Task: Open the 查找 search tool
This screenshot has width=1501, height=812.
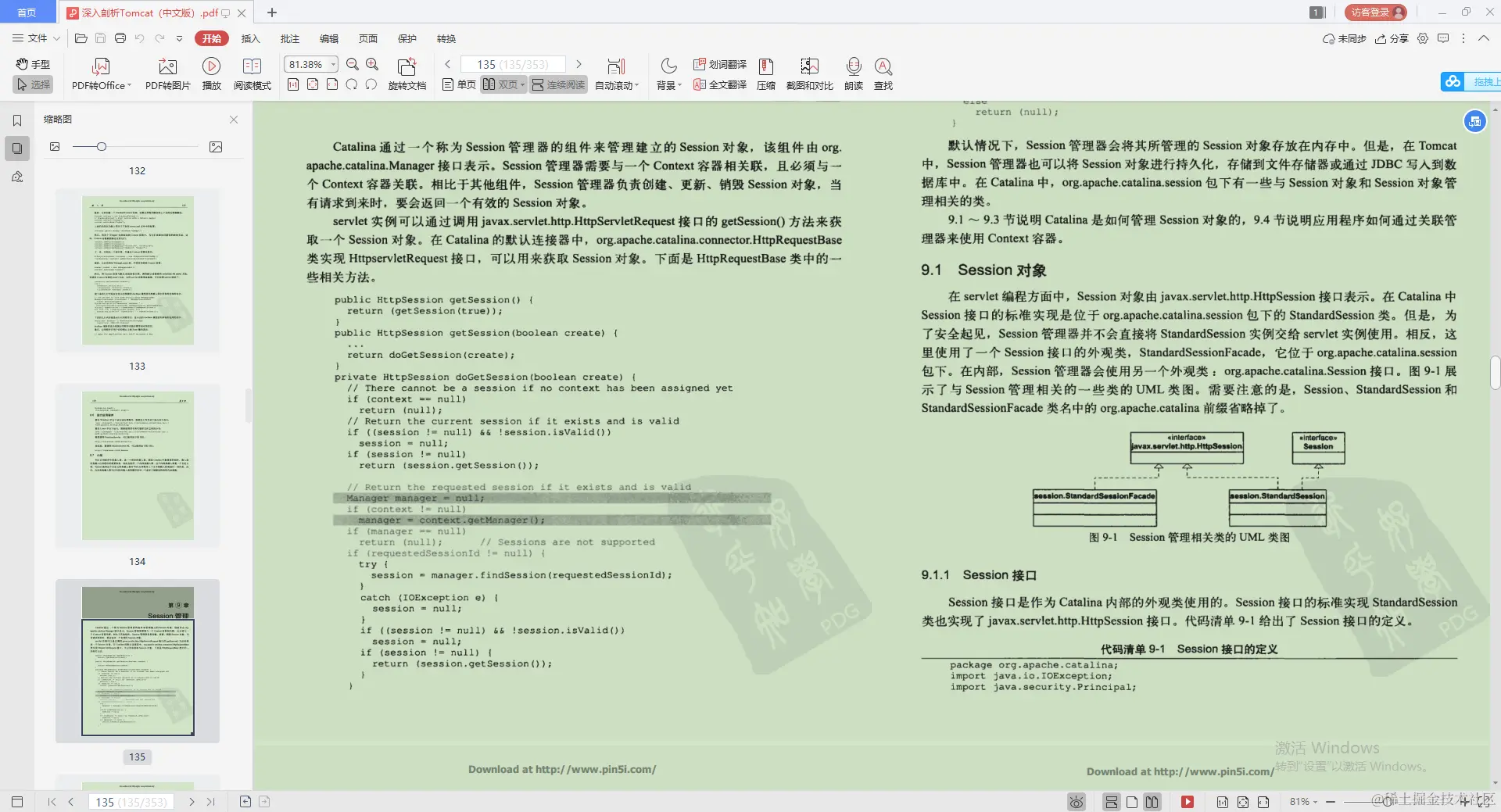Action: pos(883,73)
